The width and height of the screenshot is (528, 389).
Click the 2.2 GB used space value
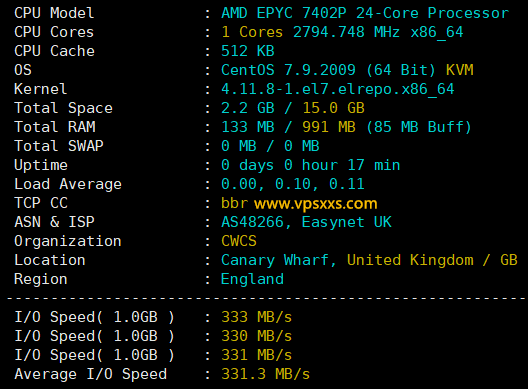(248, 108)
